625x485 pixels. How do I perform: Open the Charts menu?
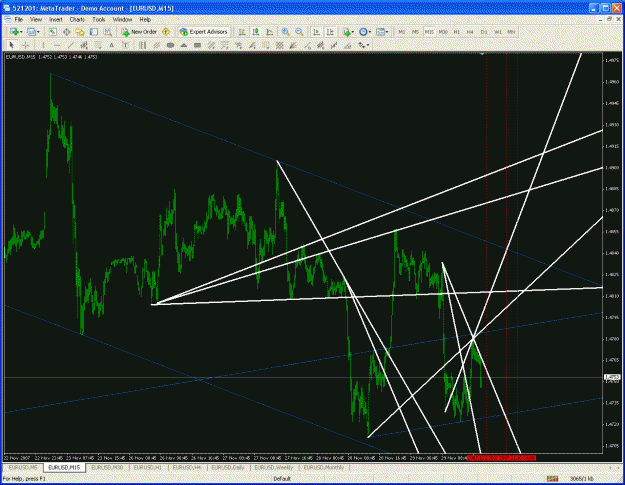[77, 20]
